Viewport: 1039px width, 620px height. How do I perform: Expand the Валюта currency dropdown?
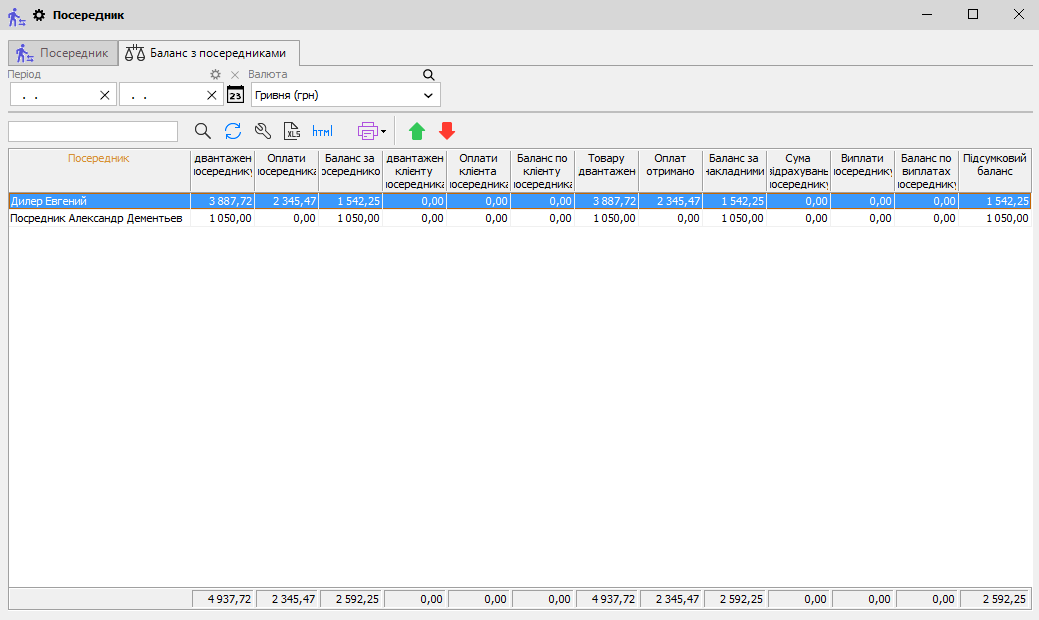[428, 95]
